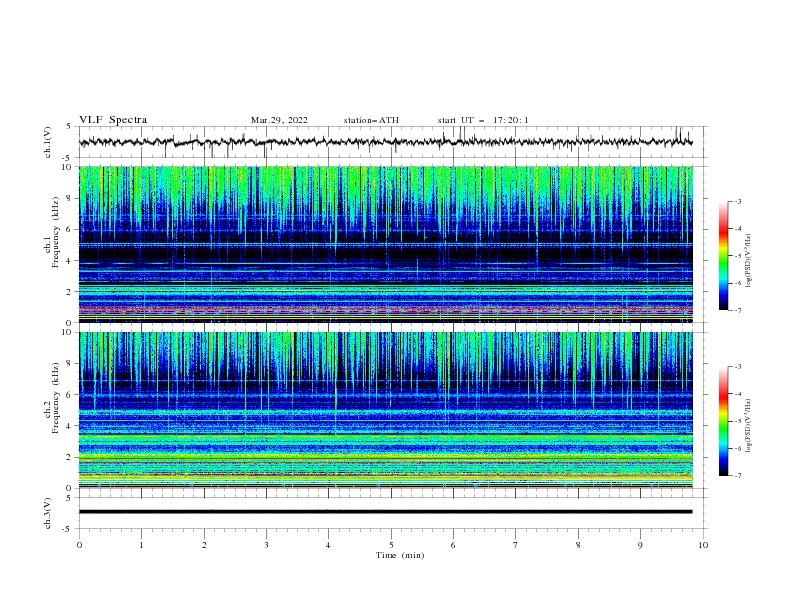Click the "Time (min)" axis title

pyautogui.click(x=400, y=555)
